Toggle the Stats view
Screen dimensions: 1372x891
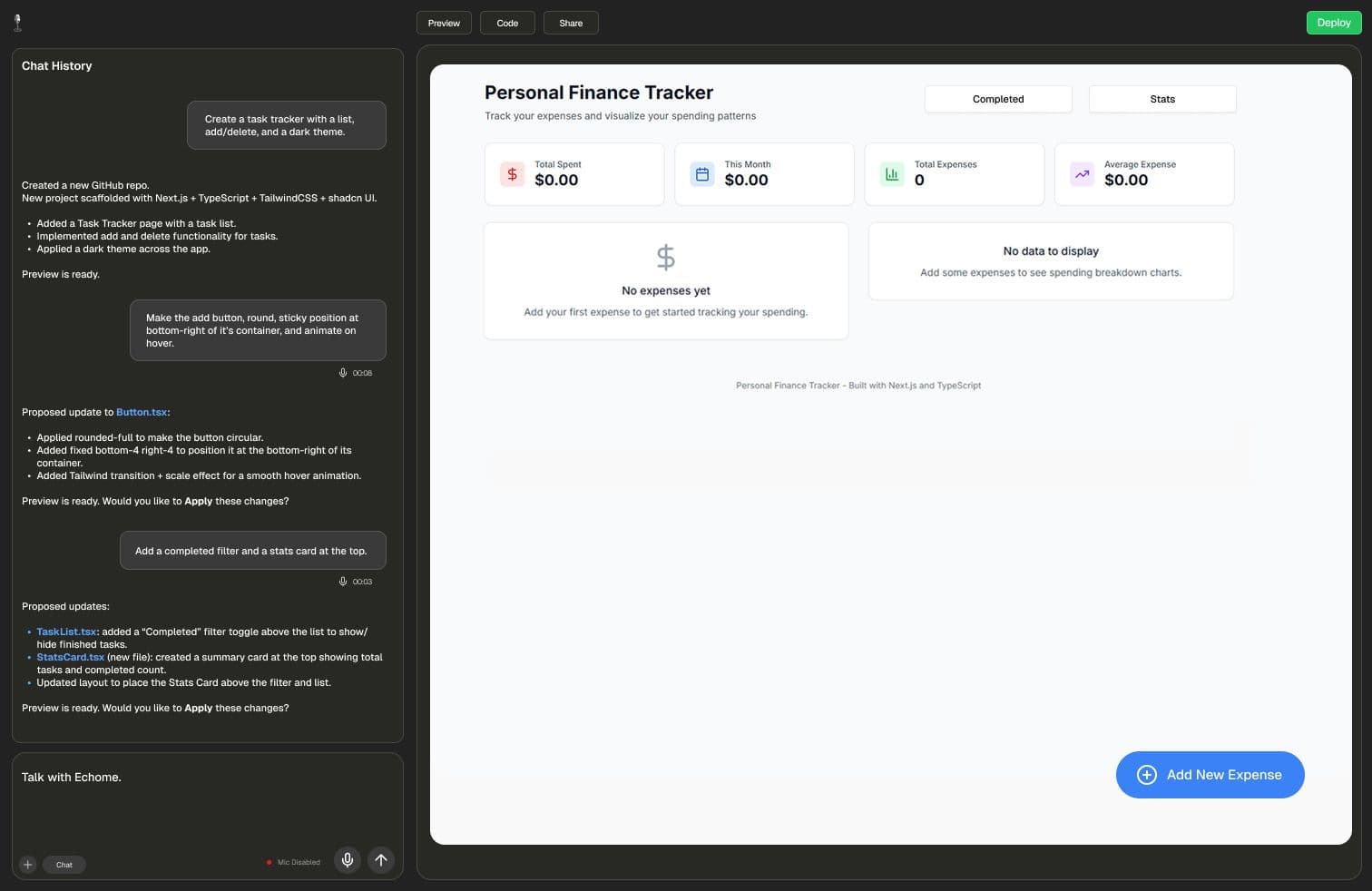(x=1162, y=99)
